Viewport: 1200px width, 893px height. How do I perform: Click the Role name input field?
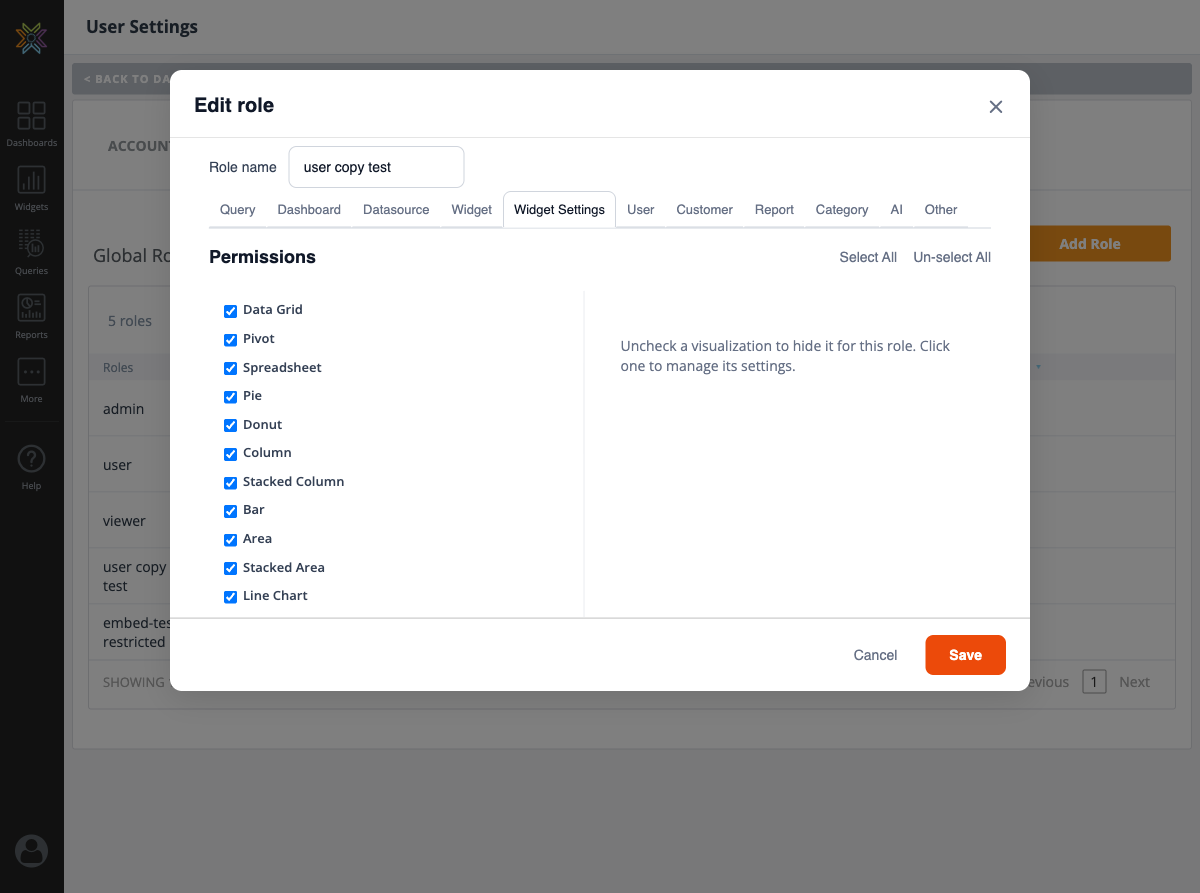376,167
